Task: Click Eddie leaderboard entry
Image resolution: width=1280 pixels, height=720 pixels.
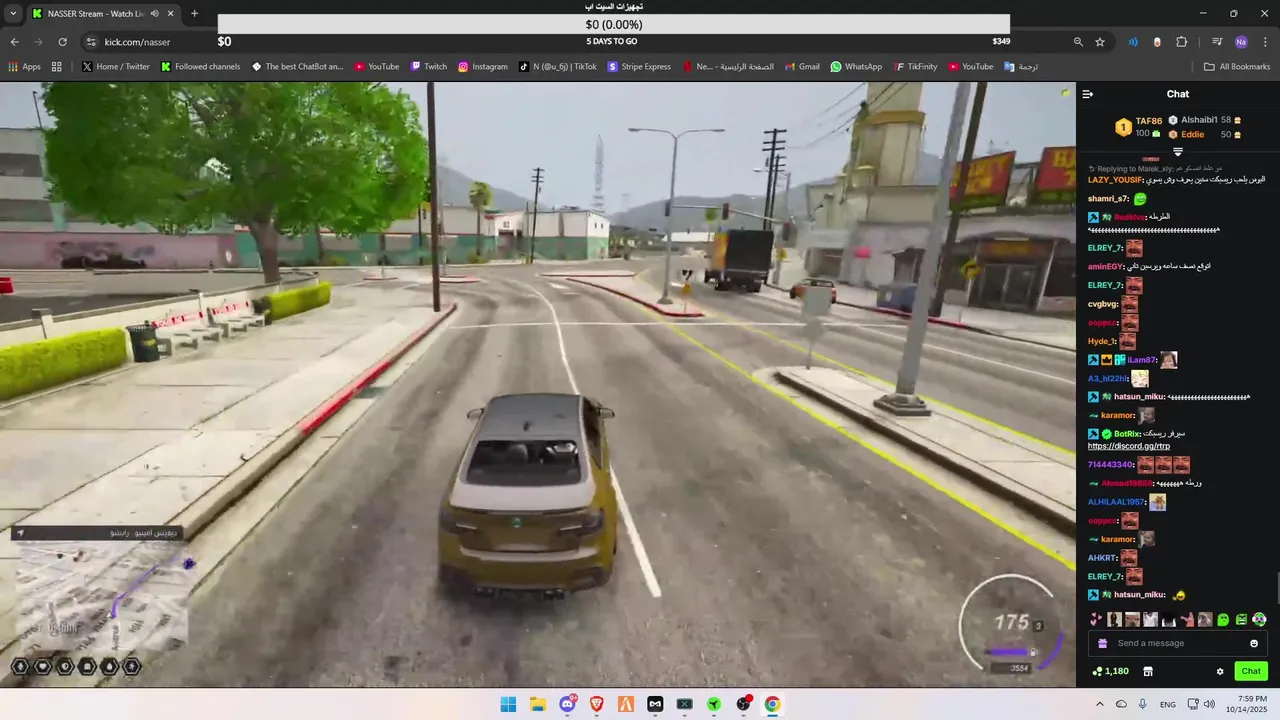Action: 1204,134
